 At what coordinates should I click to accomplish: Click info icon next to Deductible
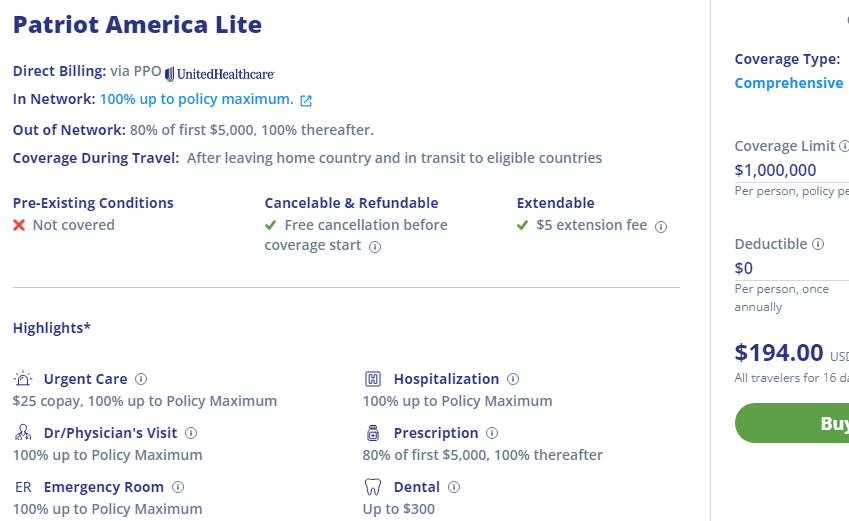pos(818,244)
